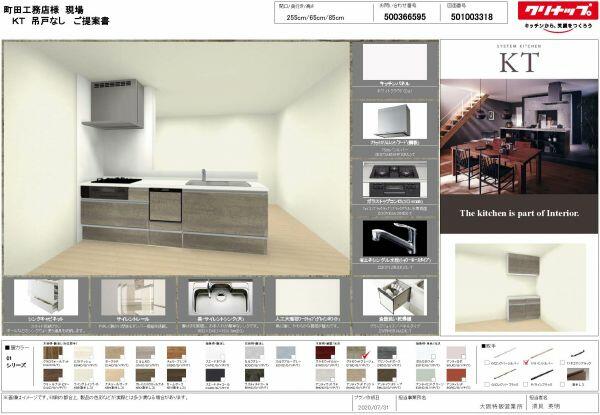Select the large KT title logo

(x=519, y=63)
